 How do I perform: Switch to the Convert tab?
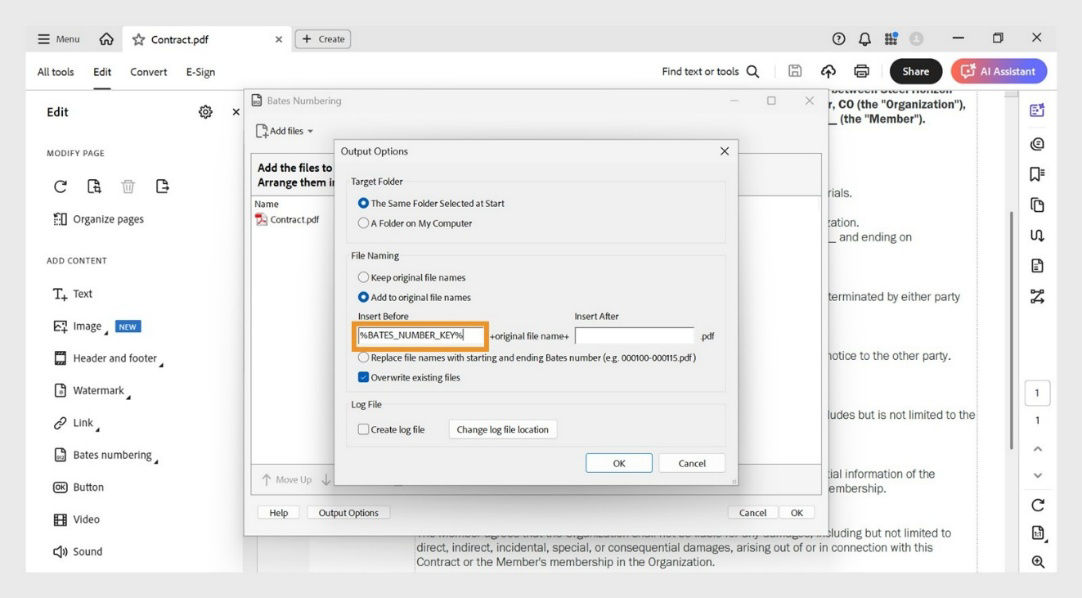click(148, 72)
